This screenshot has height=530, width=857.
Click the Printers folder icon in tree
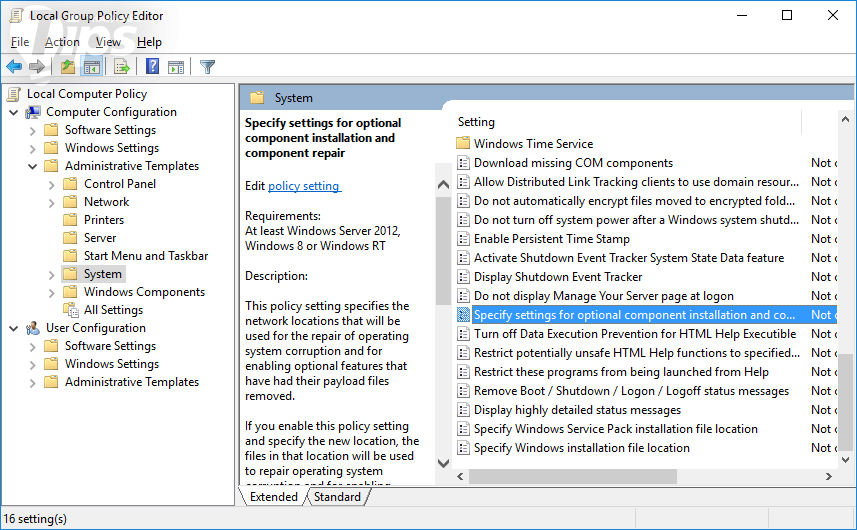tap(70, 220)
